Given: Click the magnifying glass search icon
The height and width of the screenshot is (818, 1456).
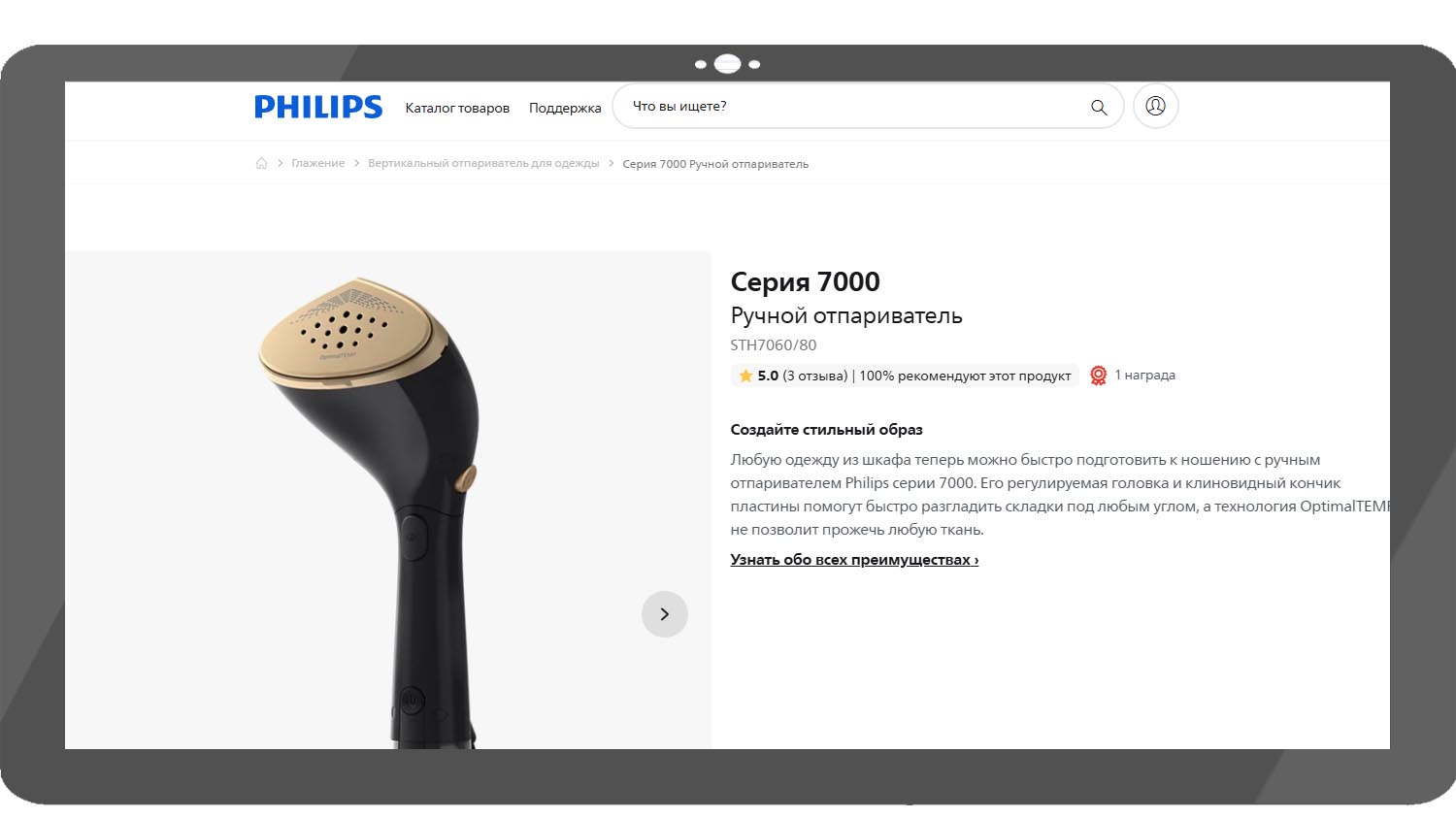Looking at the screenshot, I should click(x=1099, y=107).
